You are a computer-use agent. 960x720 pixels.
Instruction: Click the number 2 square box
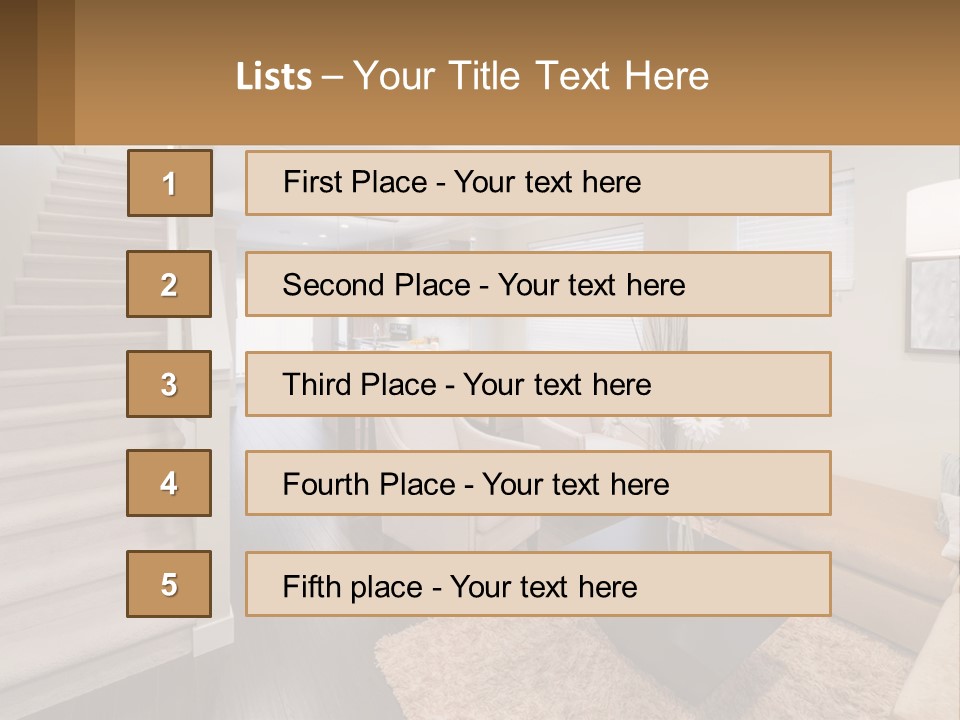coord(170,284)
